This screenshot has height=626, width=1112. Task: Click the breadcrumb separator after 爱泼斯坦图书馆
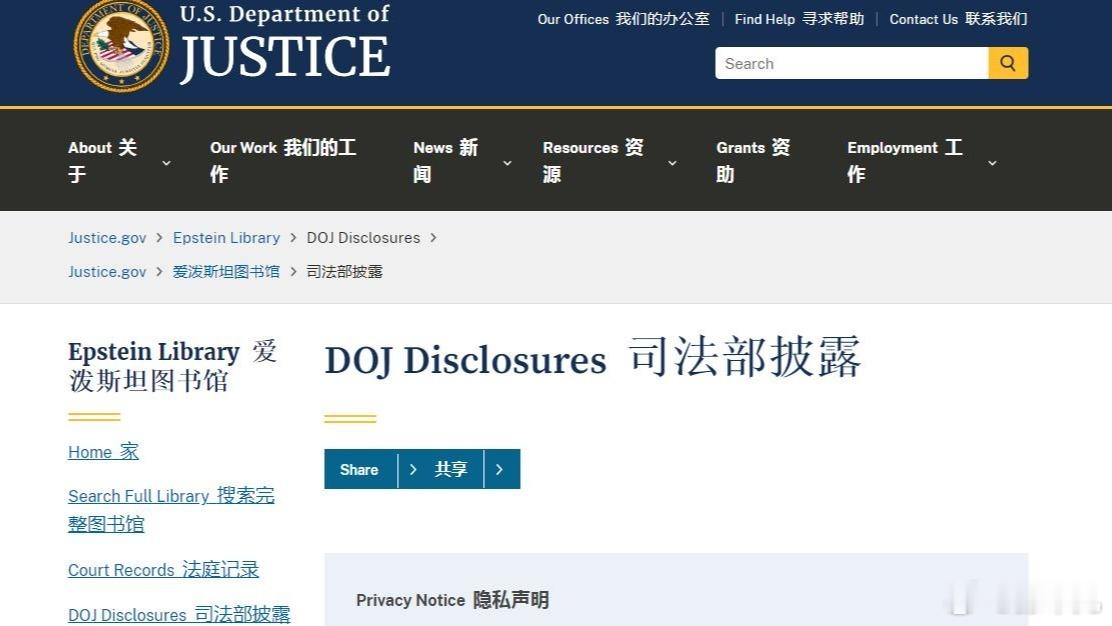(292, 271)
